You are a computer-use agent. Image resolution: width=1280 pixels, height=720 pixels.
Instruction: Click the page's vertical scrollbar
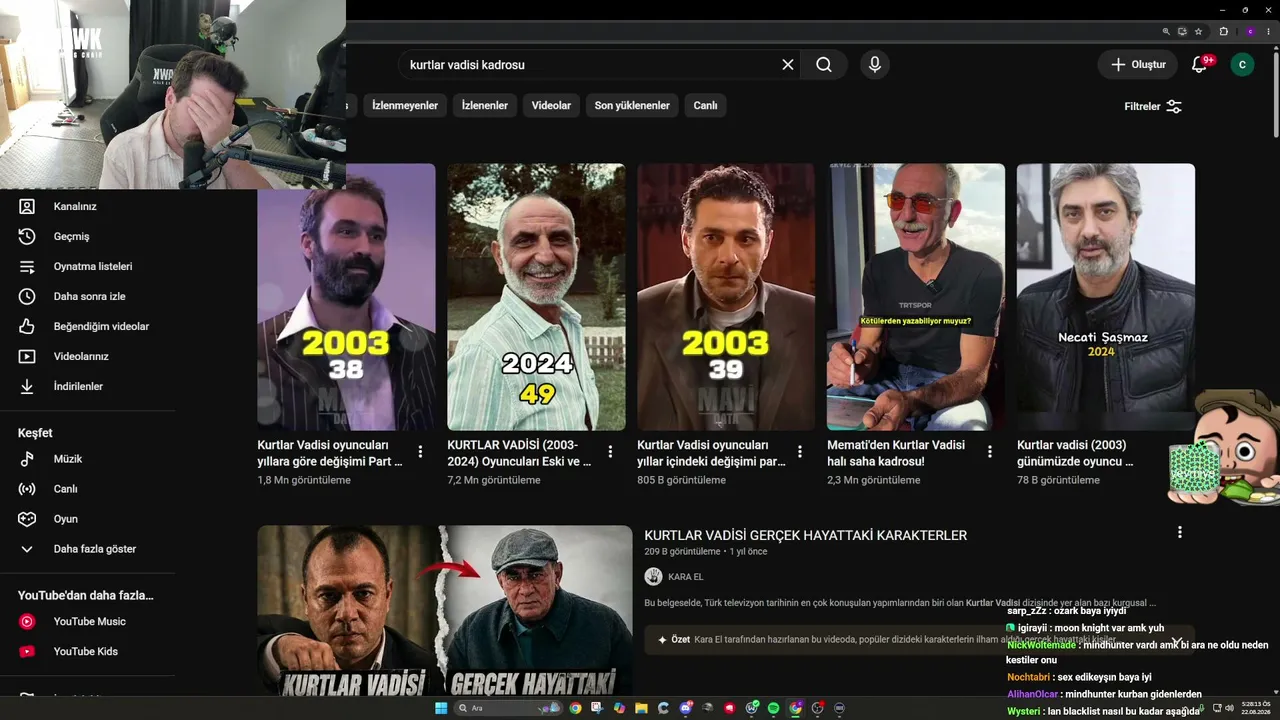pos(1275,95)
